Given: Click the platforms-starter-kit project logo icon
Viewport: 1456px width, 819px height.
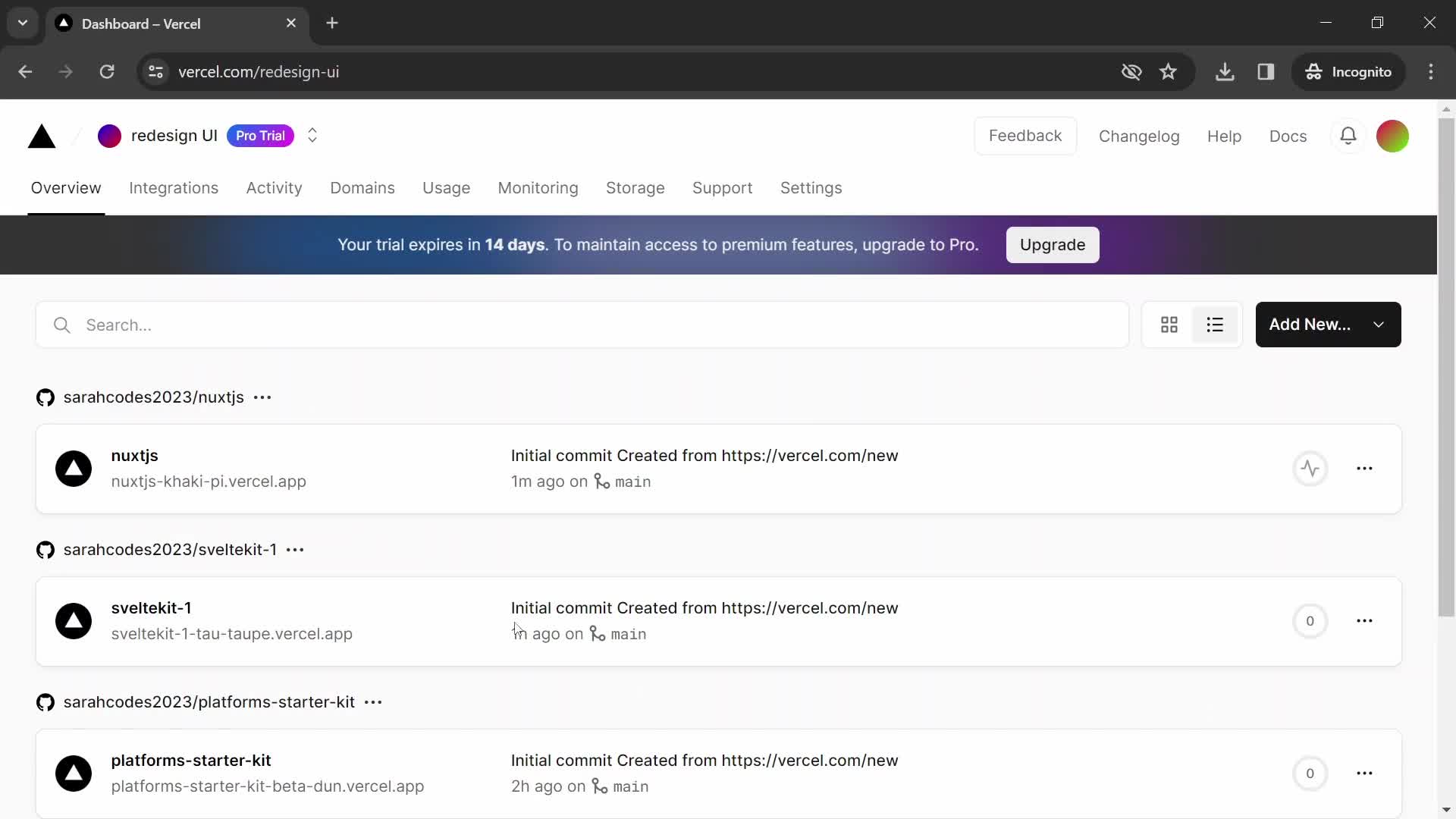Looking at the screenshot, I should tap(74, 773).
